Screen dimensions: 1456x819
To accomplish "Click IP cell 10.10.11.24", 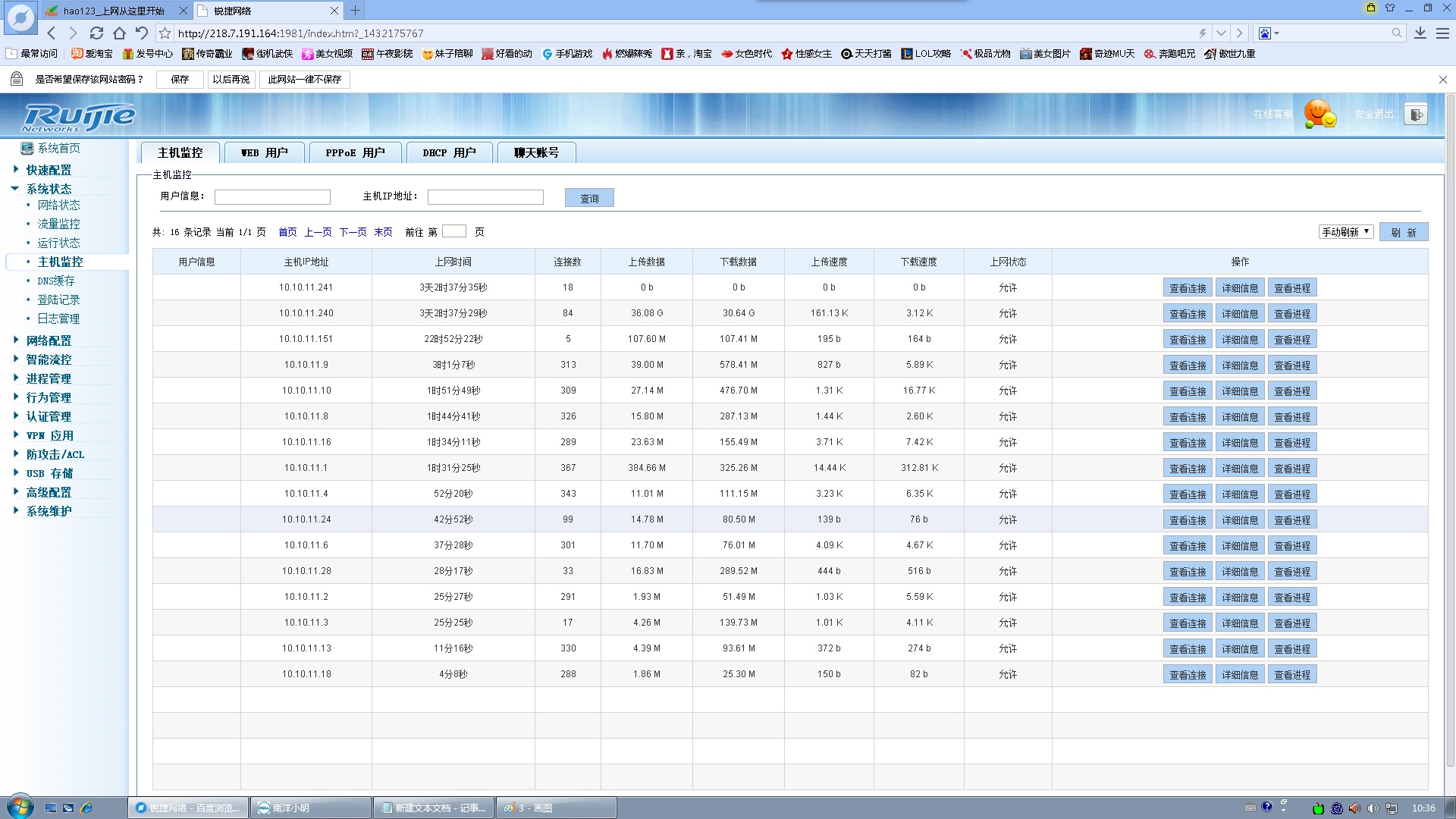I will coord(306,519).
